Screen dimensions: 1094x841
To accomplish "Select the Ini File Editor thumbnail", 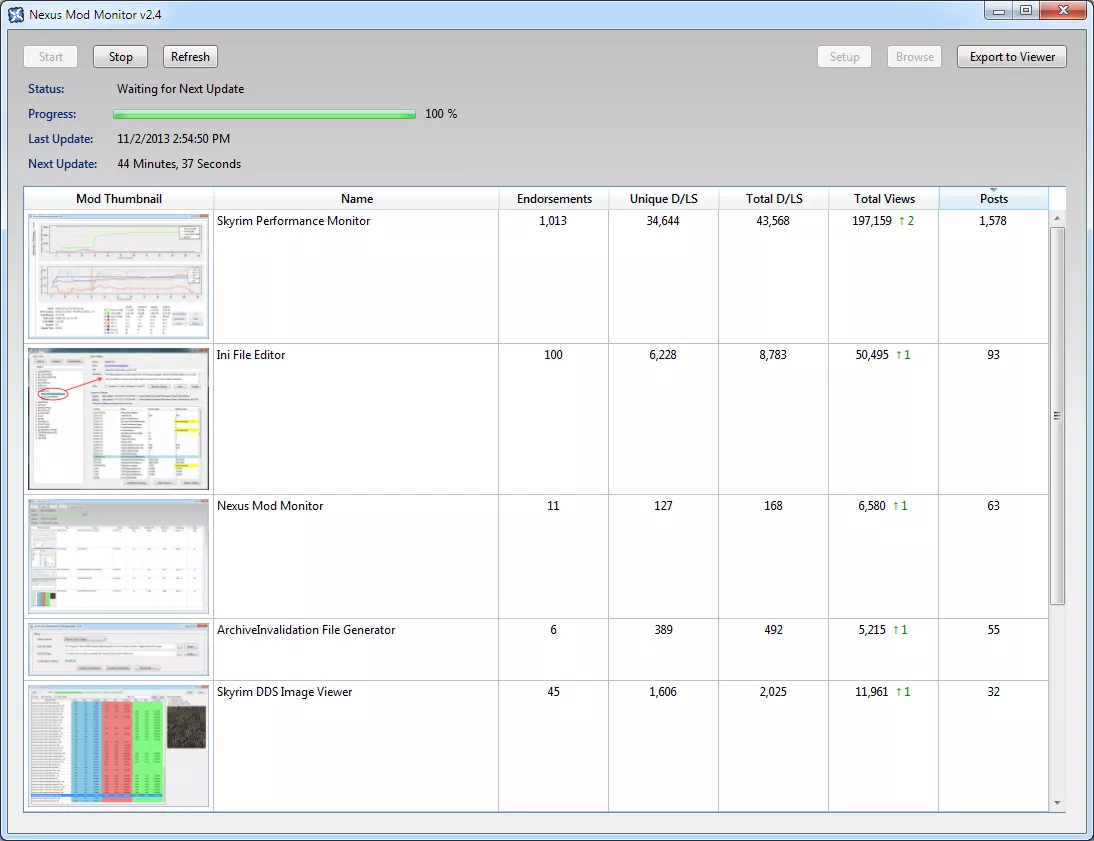I will pyautogui.click(x=119, y=419).
